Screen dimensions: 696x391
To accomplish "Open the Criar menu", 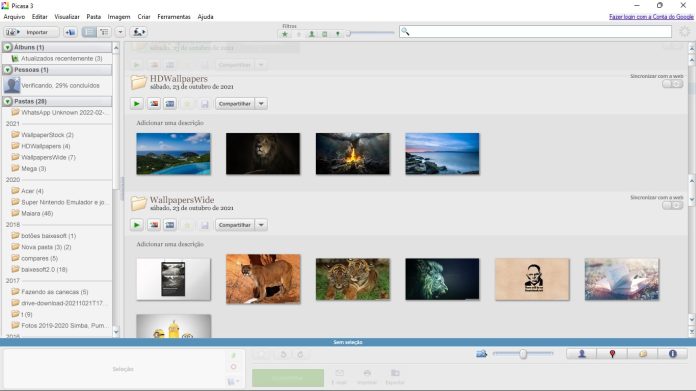I will pyautogui.click(x=144, y=16).
